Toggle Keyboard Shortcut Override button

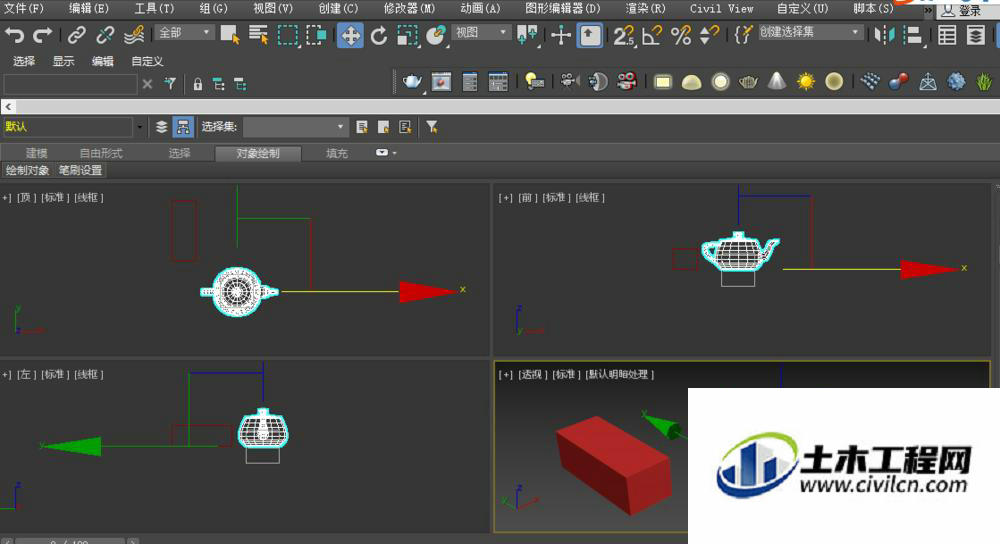(x=590, y=35)
